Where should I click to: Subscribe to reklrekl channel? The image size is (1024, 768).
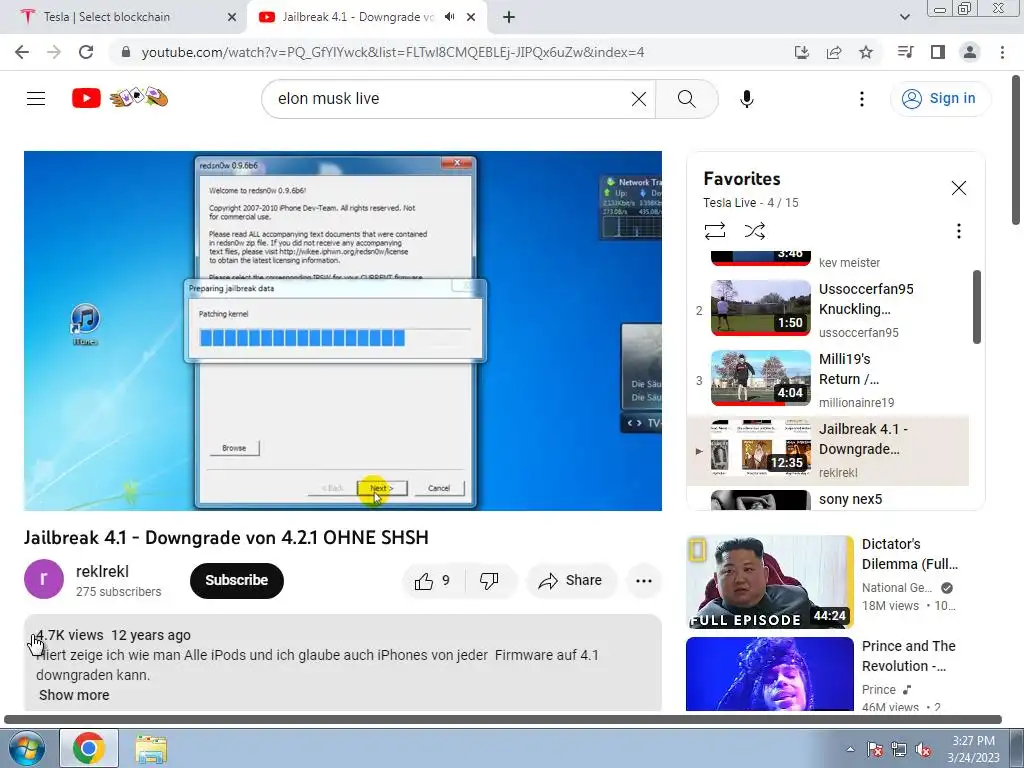(236, 580)
